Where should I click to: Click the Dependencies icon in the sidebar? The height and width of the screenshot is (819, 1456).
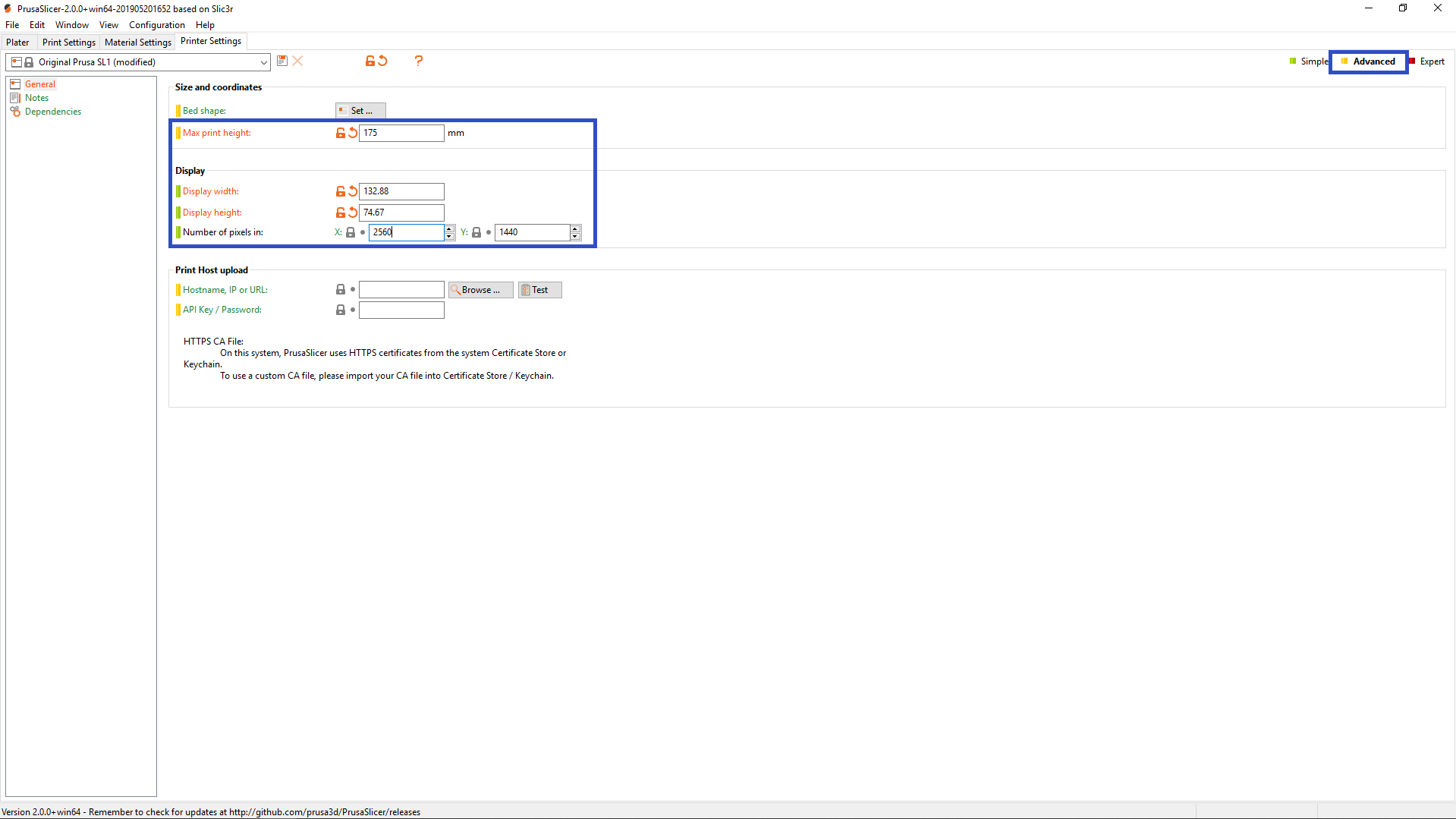click(15, 112)
